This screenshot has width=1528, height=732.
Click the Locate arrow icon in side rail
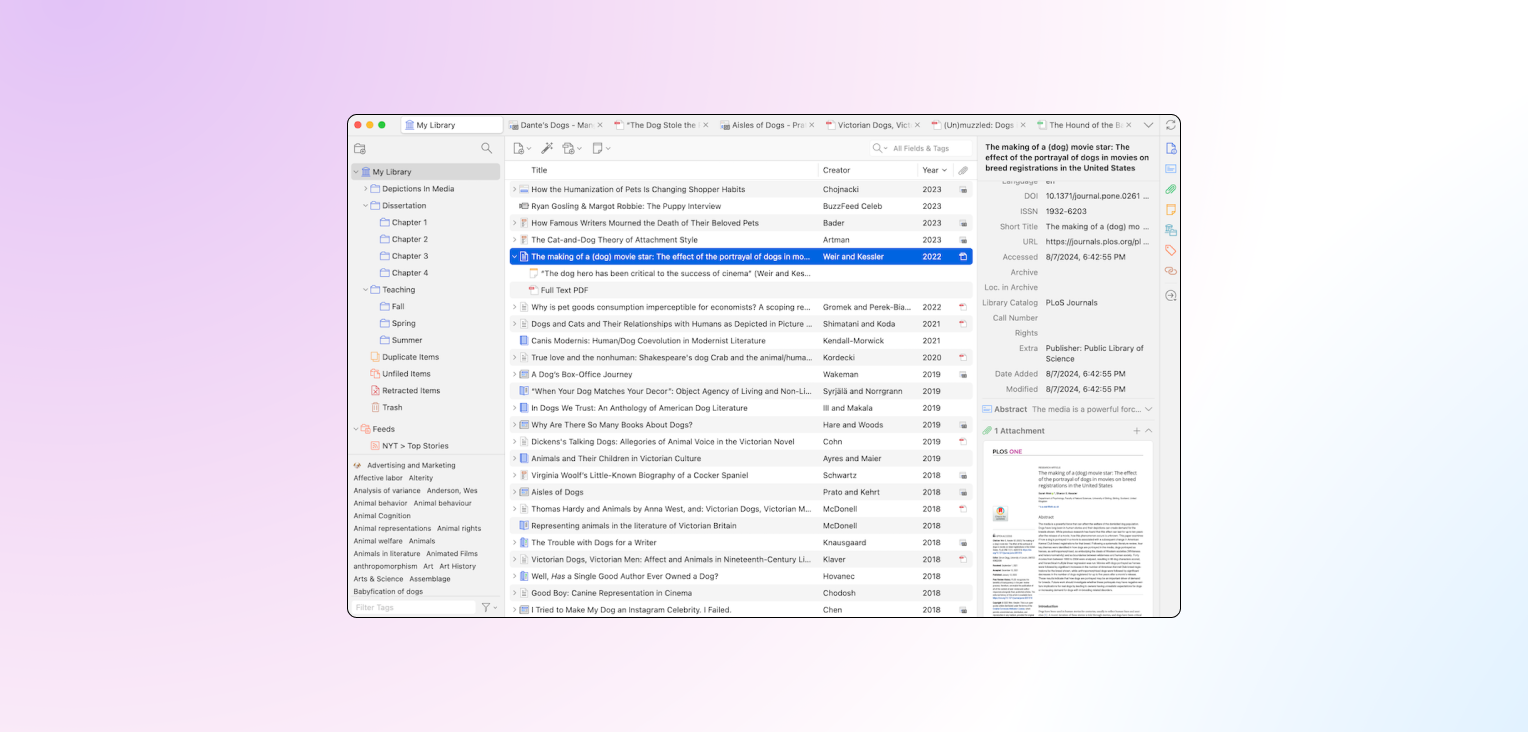click(x=1171, y=295)
